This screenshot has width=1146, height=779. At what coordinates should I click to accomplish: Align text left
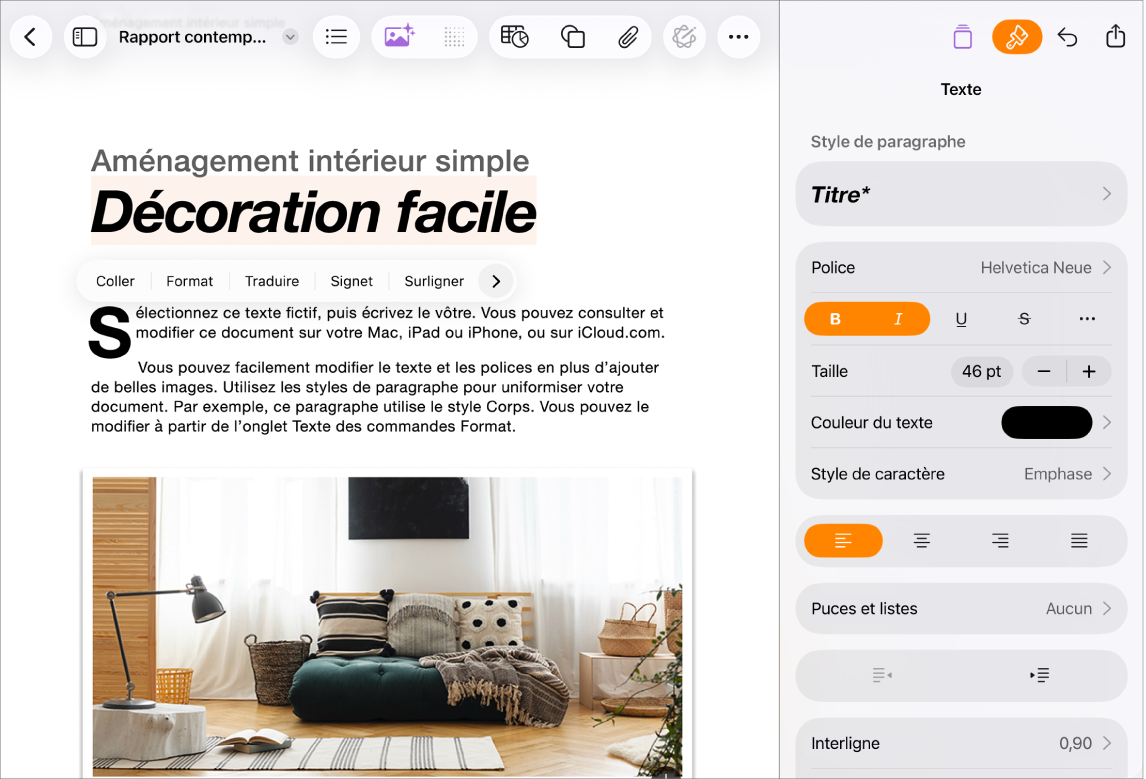click(843, 541)
